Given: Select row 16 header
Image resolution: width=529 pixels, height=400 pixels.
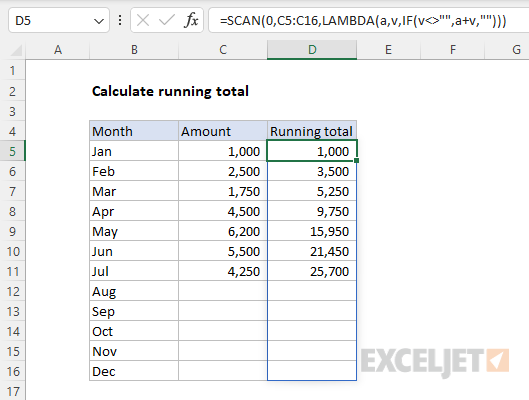Looking at the screenshot, I should click(x=12, y=371).
